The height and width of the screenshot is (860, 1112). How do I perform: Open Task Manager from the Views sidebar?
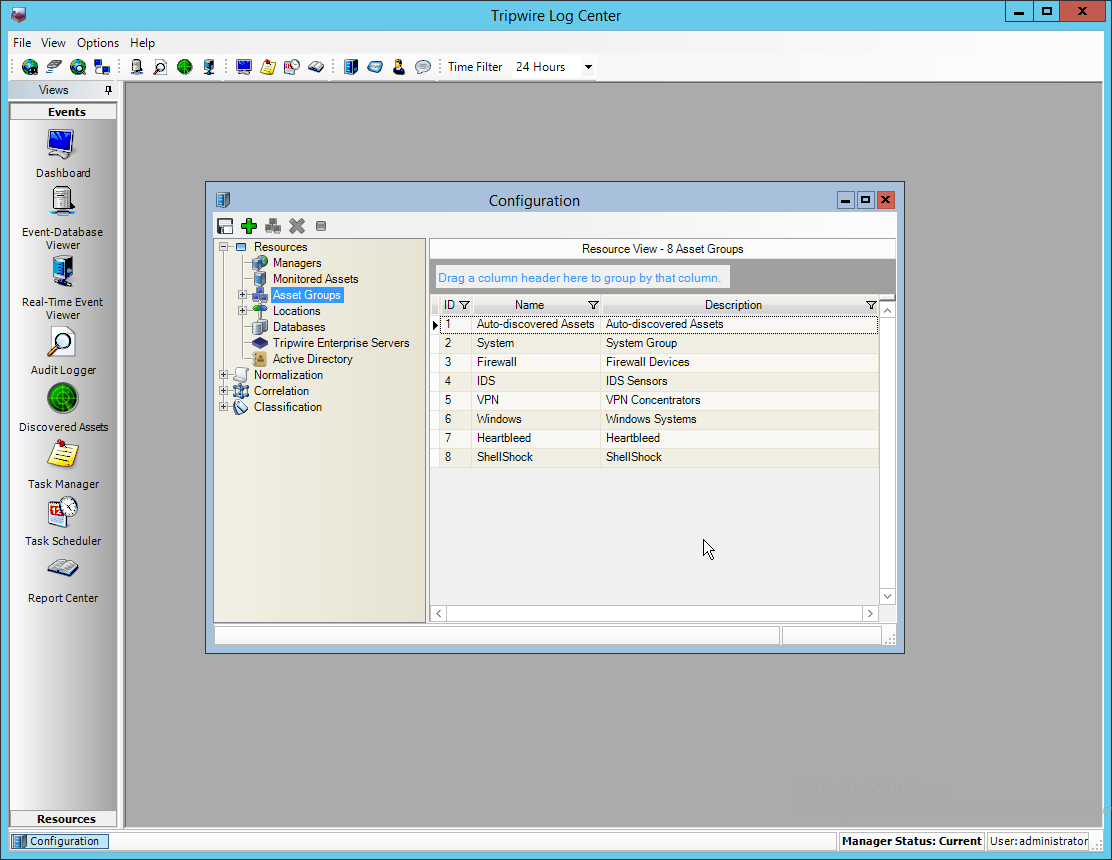[x=62, y=464]
